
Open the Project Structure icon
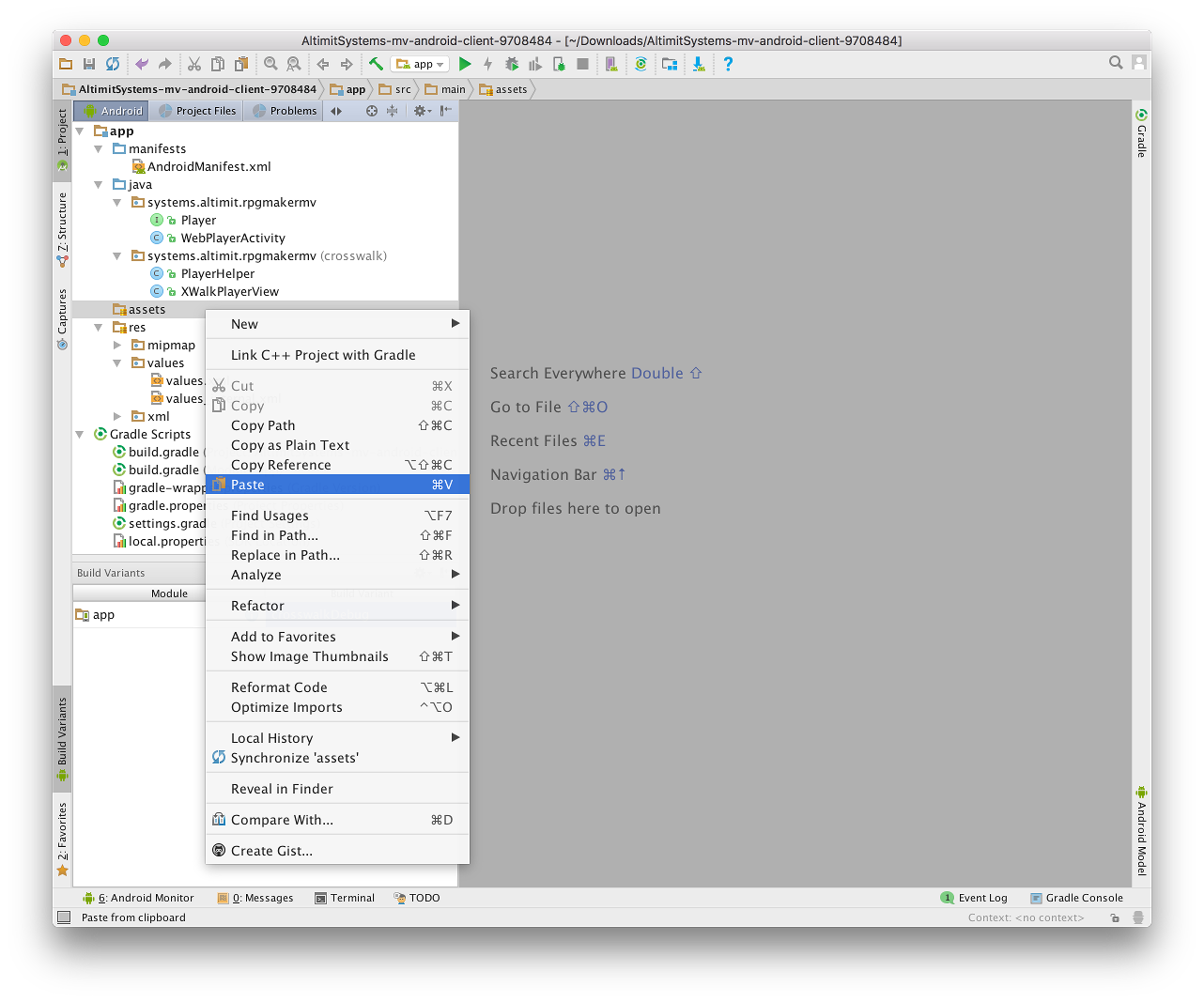pyautogui.click(x=670, y=64)
